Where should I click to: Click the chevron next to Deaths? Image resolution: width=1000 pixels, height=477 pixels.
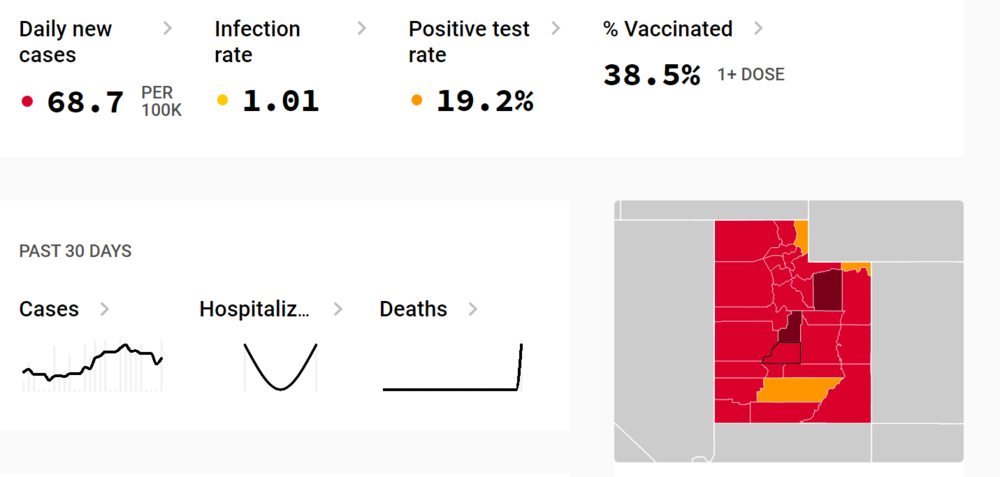click(x=473, y=309)
